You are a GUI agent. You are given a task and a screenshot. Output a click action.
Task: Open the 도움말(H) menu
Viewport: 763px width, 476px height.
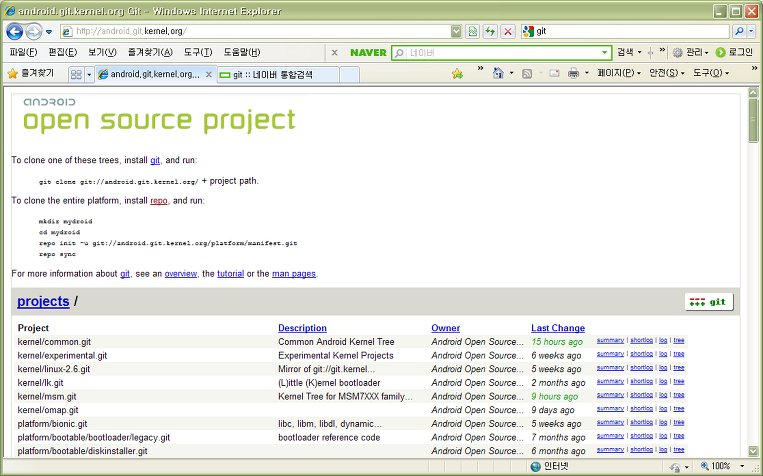click(x=242, y=52)
